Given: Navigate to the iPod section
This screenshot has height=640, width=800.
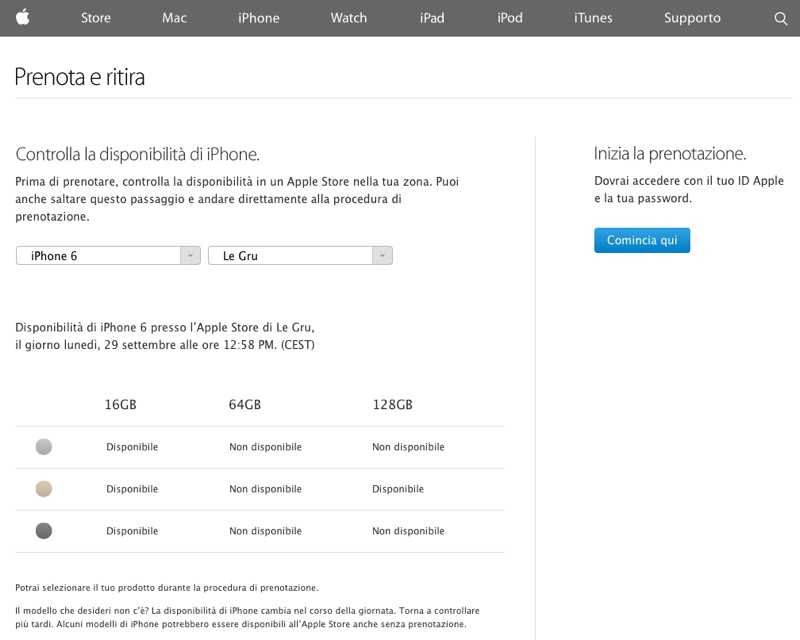Looking at the screenshot, I should 509,17.
